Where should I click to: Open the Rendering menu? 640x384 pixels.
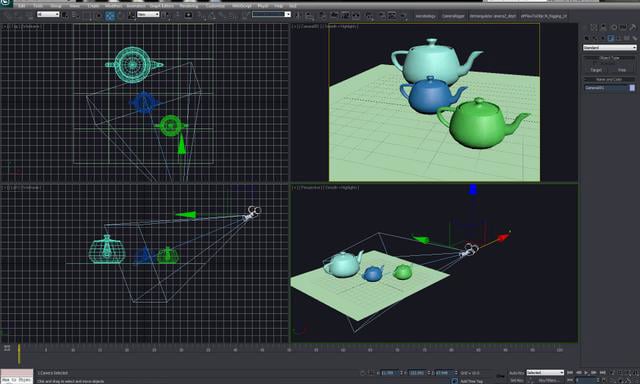coord(189,6)
